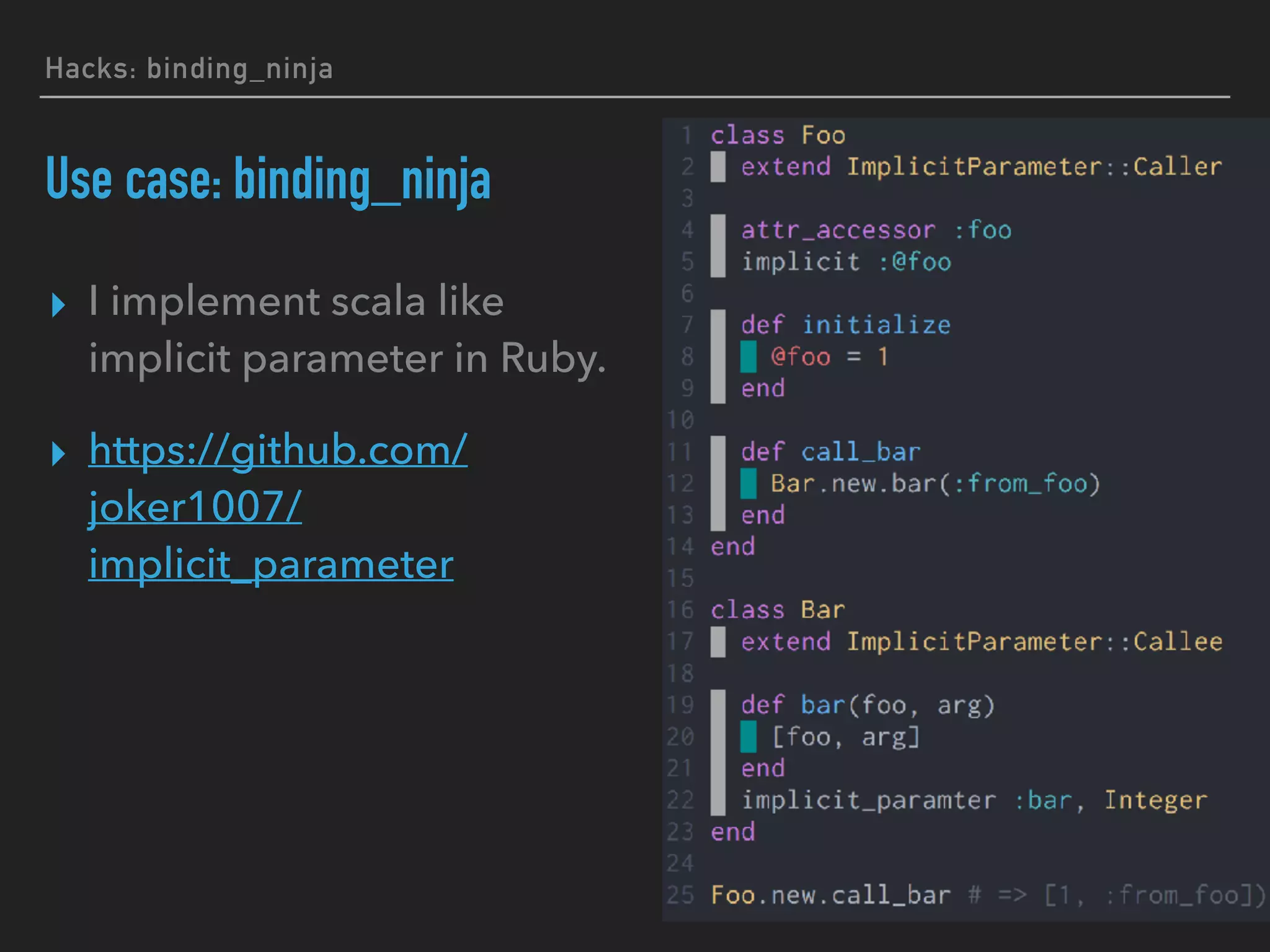Click the 'Use case: binding_ninja' heading
Viewport: 1270px width, 952px height.
click(x=269, y=179)
